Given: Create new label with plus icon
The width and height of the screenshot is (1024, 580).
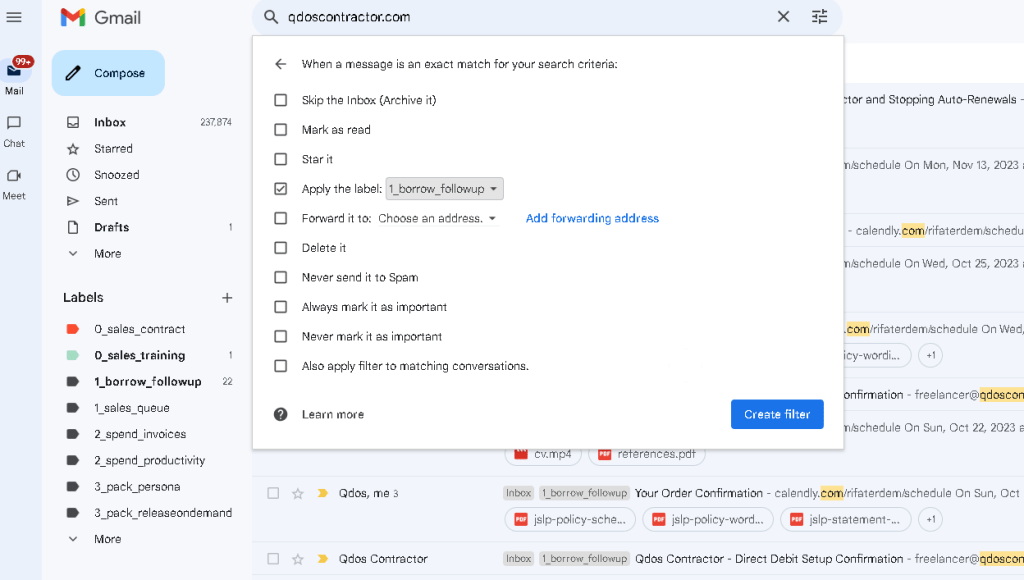Looking at the screenshot, I should (227, 298).
